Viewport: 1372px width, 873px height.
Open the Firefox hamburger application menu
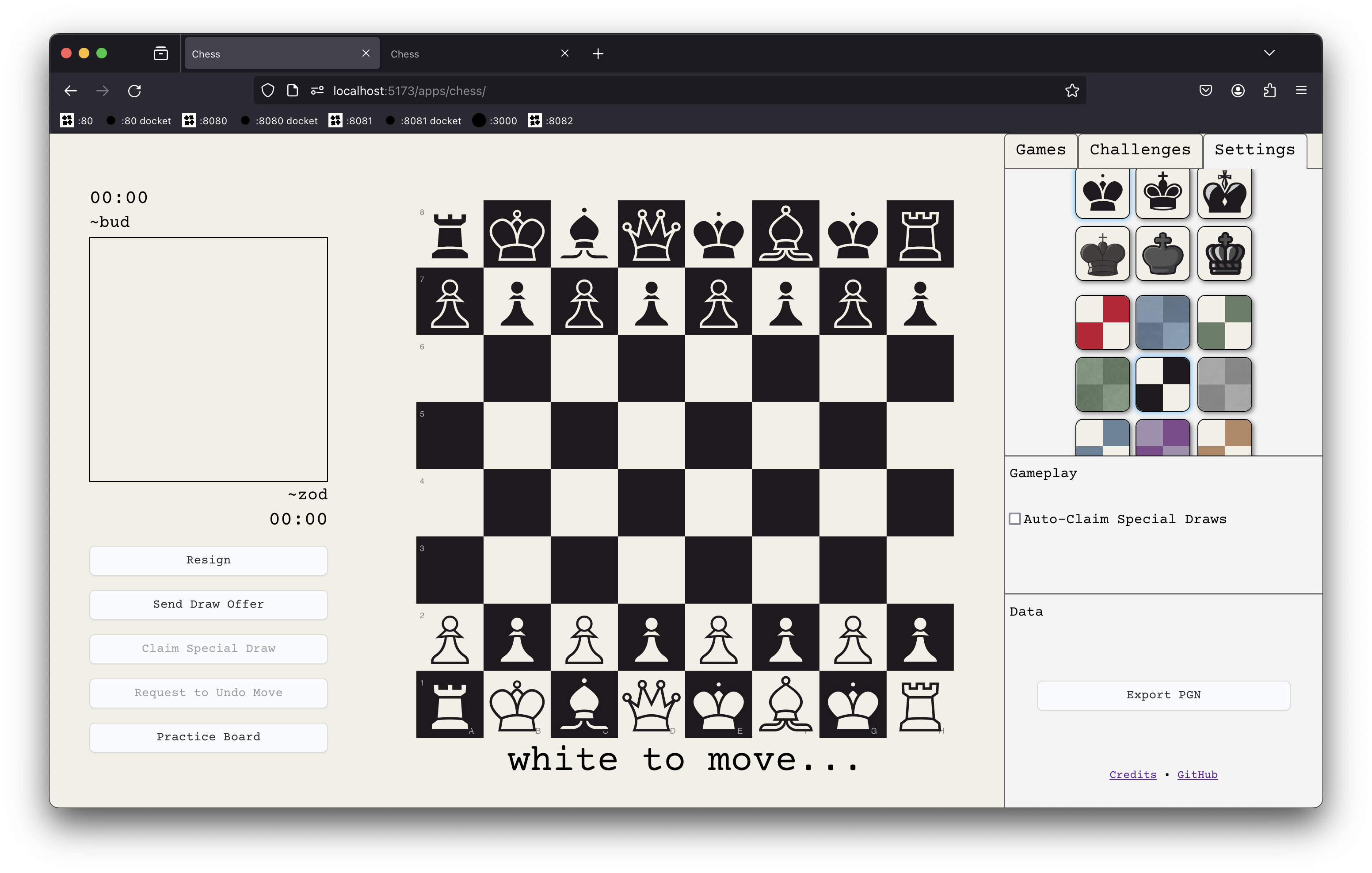[x=1301, y=91]
